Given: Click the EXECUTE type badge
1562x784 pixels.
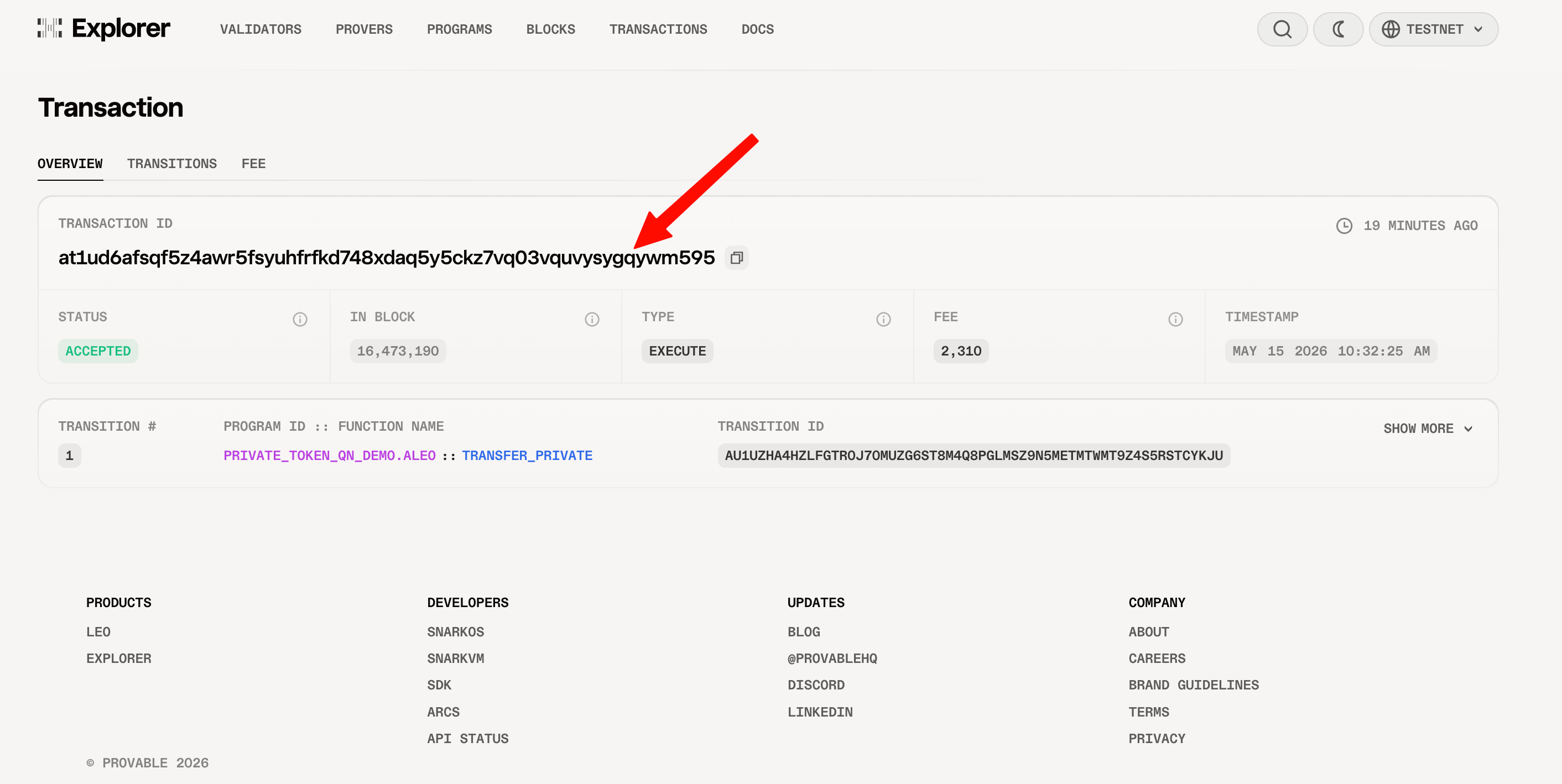Looking at the screenshot, I should (678, 351).
